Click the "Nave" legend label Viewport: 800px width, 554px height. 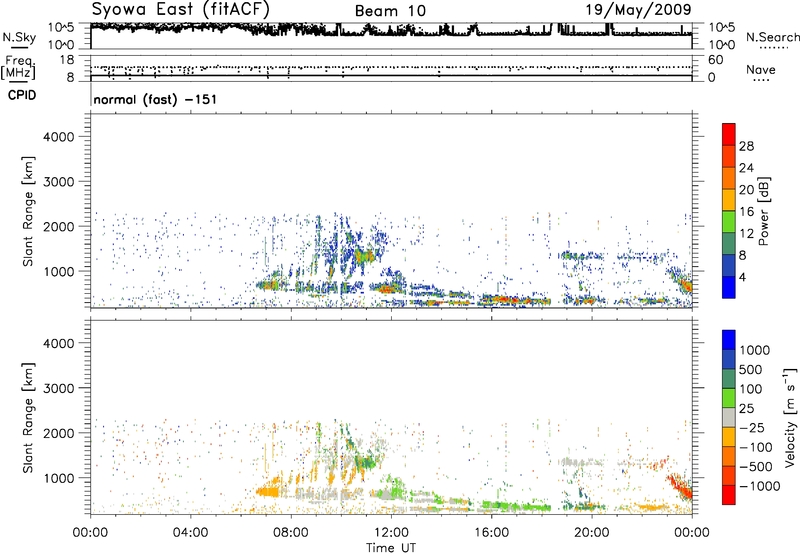pyautogui.click(x=761, y=69)
